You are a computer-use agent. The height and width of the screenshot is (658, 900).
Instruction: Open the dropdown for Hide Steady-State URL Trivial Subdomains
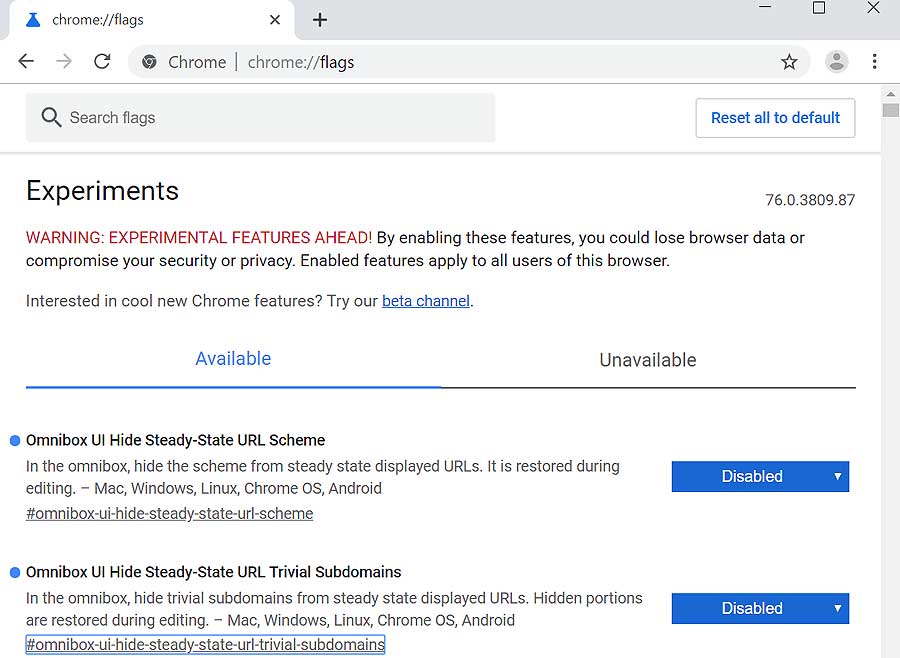pyautogui.click(x=760, y=609)
